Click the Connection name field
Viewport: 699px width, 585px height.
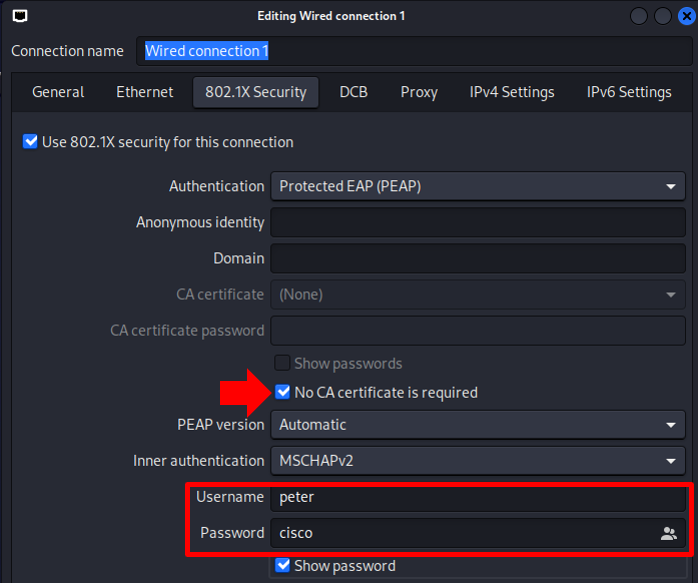tap(414, 51)
